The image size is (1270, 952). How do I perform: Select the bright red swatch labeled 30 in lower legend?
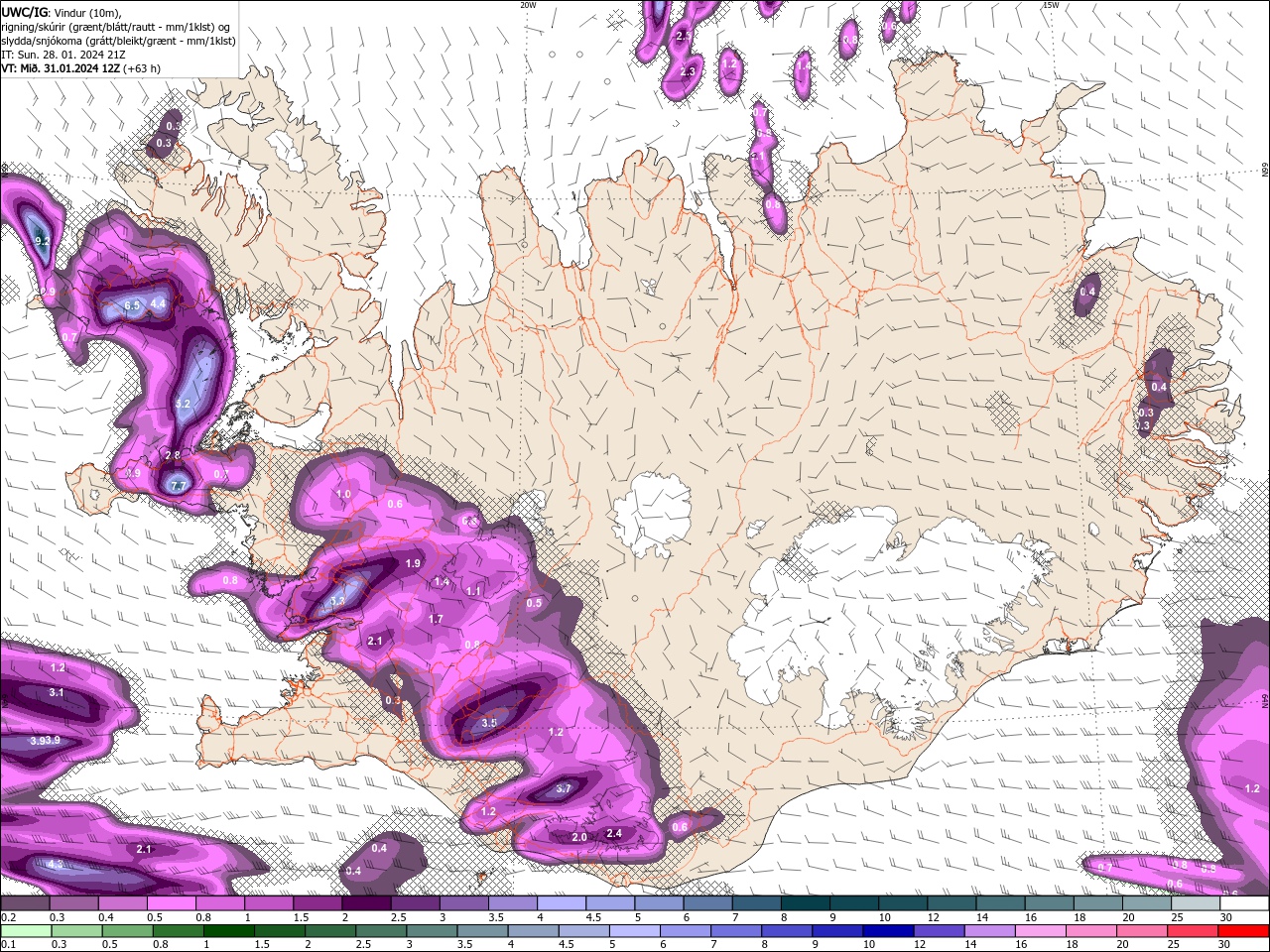pyautogui.click(x=1244, y=931)
